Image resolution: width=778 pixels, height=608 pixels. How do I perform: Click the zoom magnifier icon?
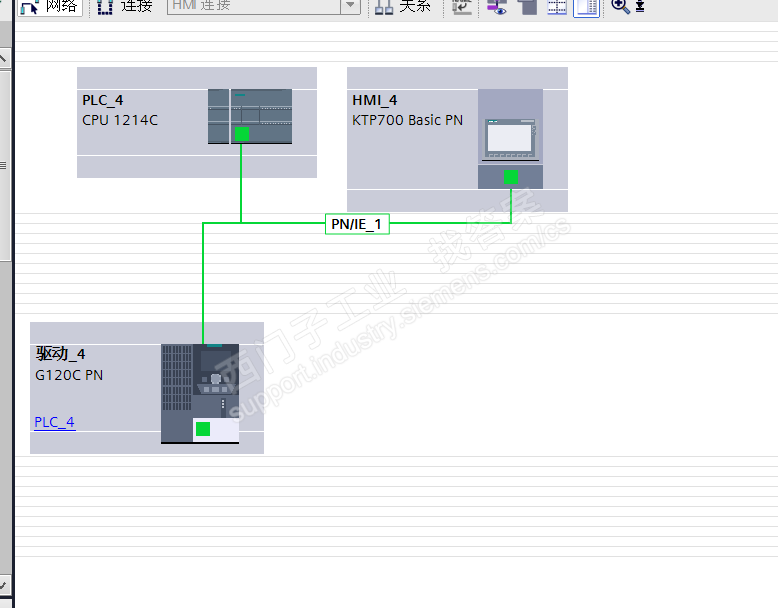click(620, 6)
